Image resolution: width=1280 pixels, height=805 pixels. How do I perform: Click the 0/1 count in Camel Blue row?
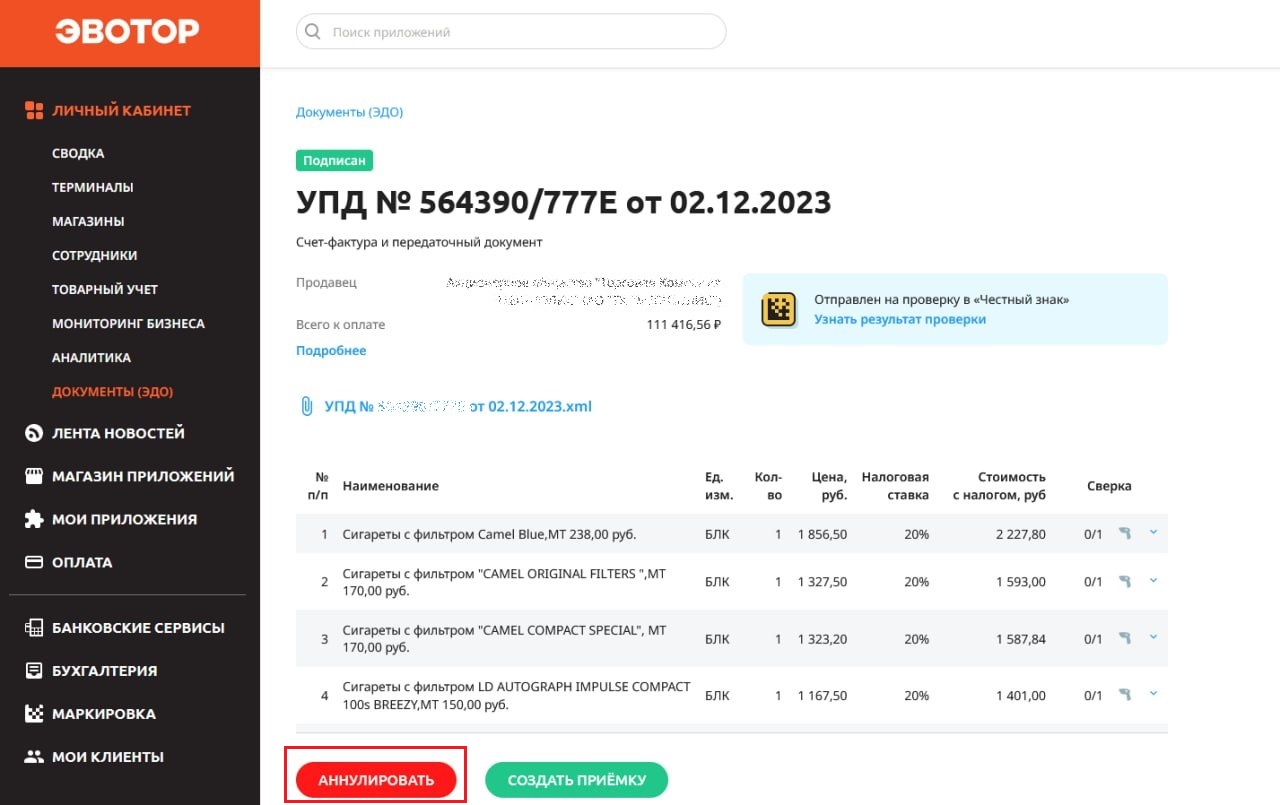[1093, 534]
